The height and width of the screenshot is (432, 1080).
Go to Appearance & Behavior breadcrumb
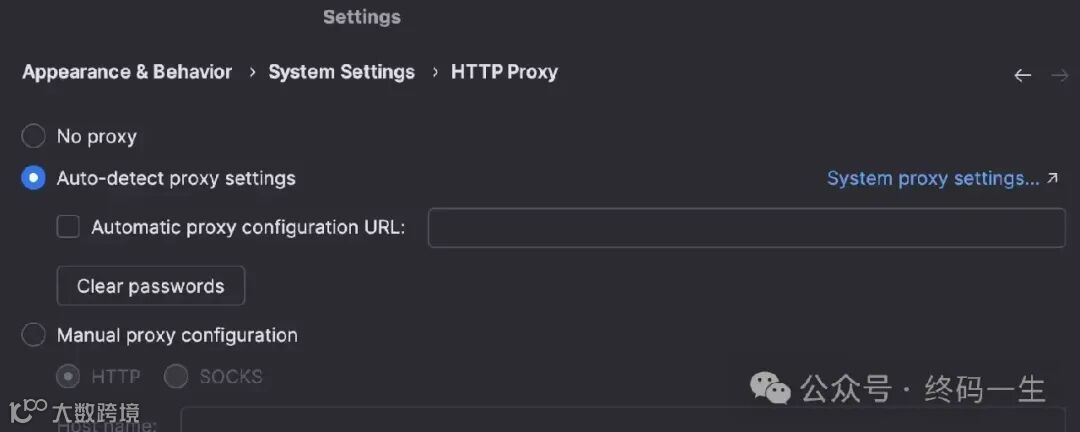tap(127, 72)
